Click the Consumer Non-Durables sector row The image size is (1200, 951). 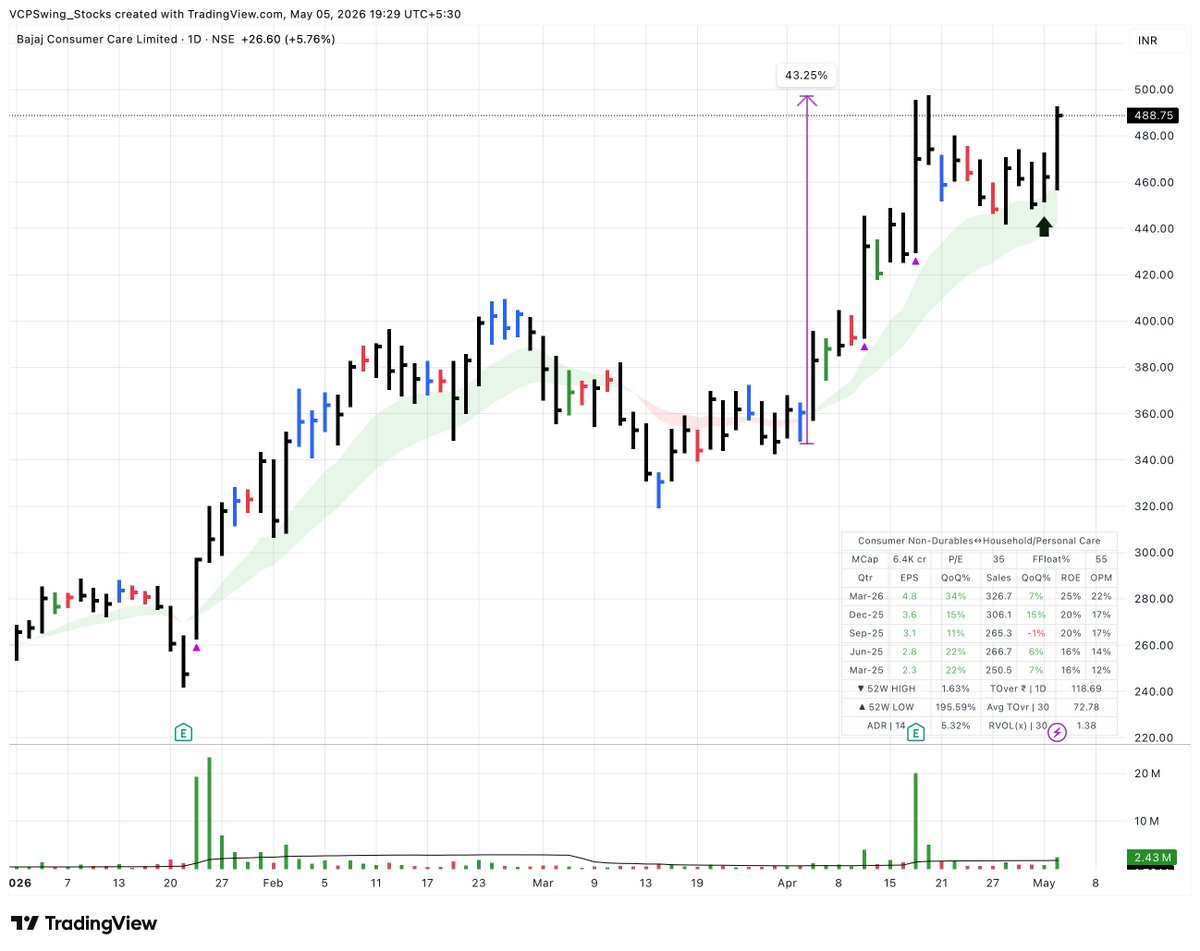click(x=979, y=540)
